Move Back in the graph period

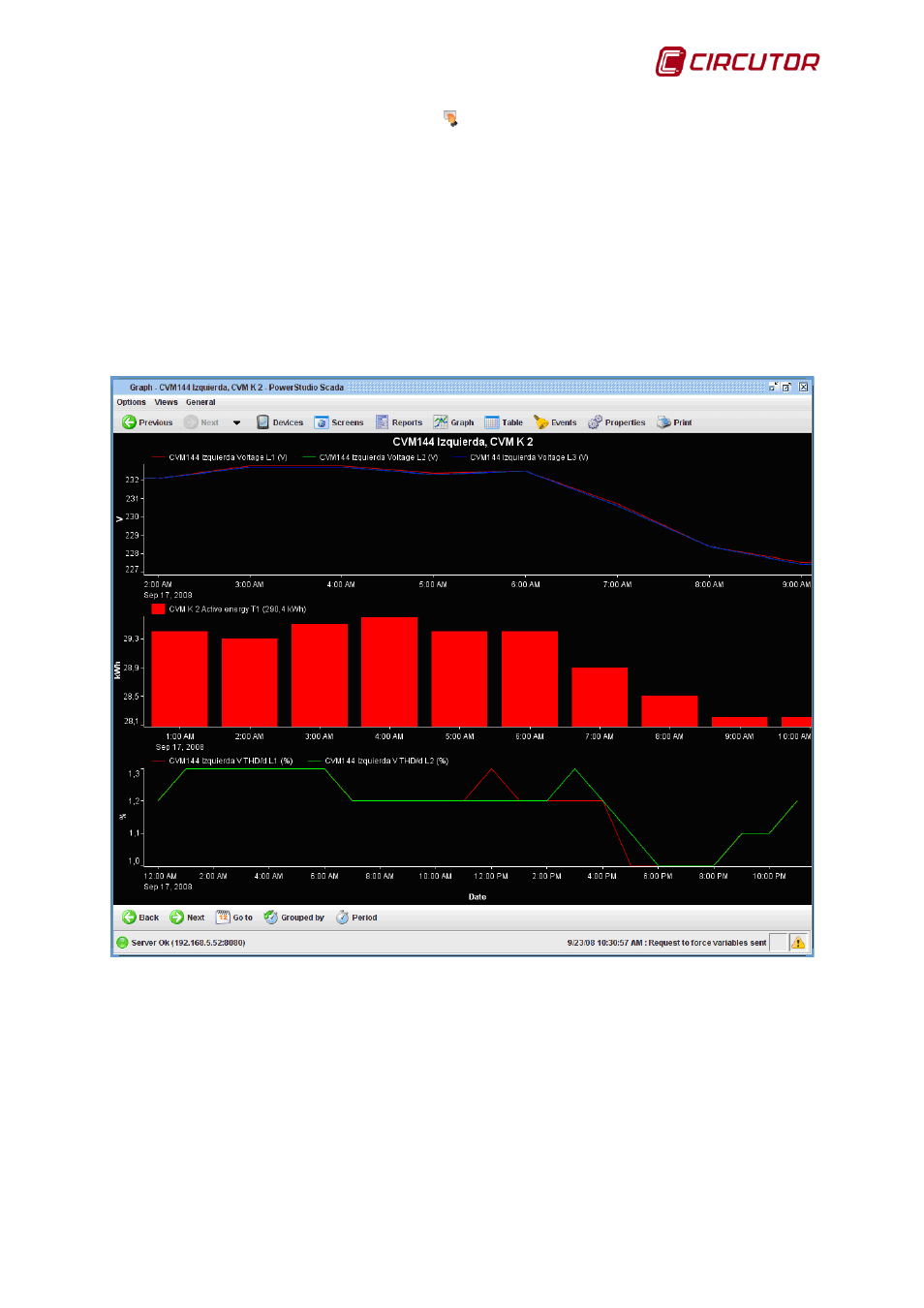click(140, 918)
